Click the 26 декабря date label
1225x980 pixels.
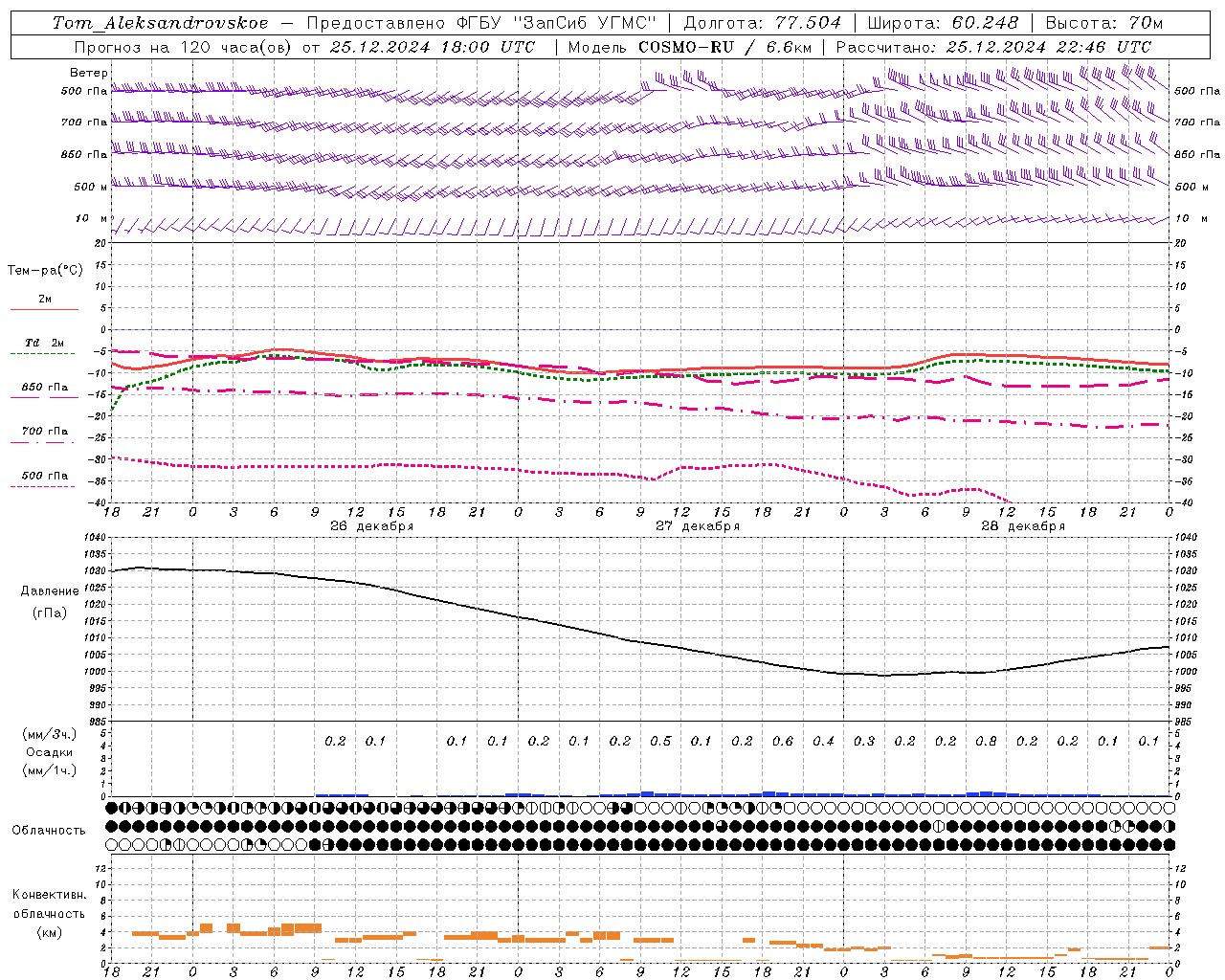[x=372, y=525]
